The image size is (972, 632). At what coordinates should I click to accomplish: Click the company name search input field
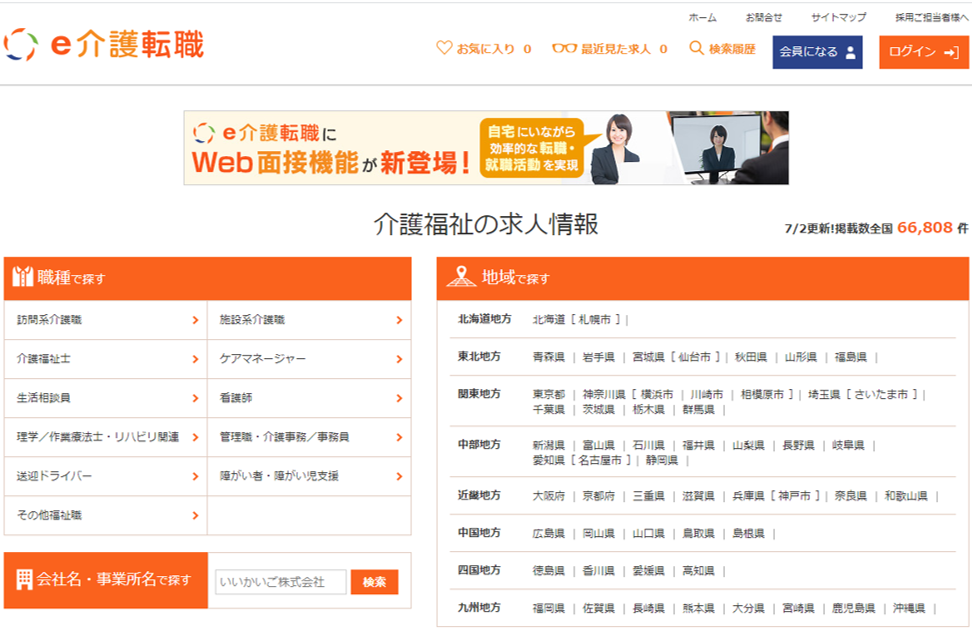tap(281, 581)
